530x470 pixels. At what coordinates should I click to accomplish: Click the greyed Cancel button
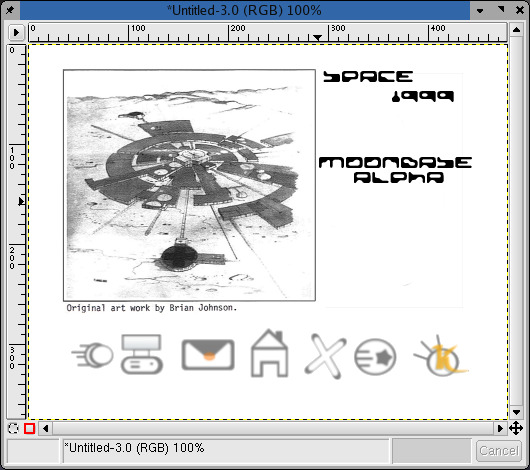click(499, 451)
